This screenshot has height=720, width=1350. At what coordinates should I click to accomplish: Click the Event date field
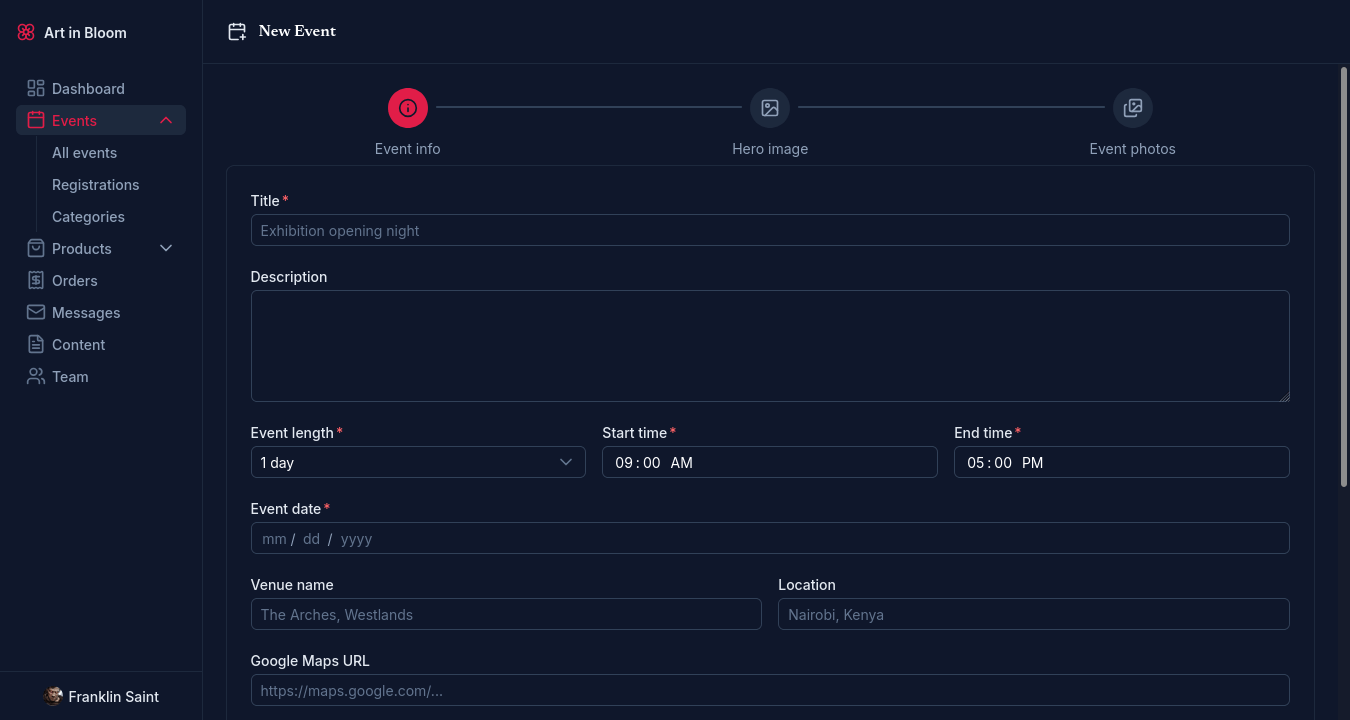tap(770, 538)
